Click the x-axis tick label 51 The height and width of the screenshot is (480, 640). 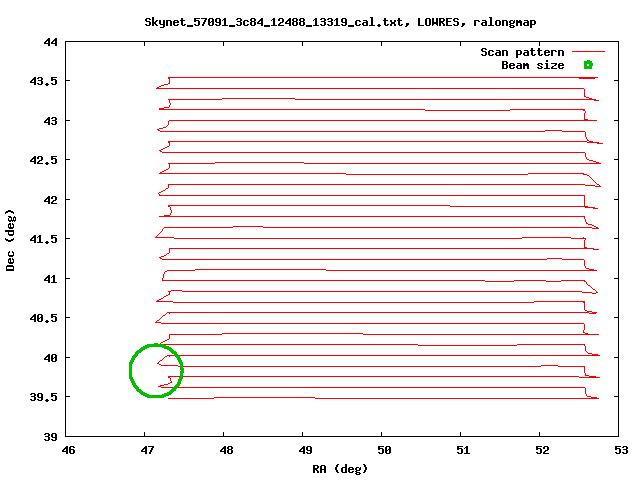pyautogui.click(x=463, y=450)
